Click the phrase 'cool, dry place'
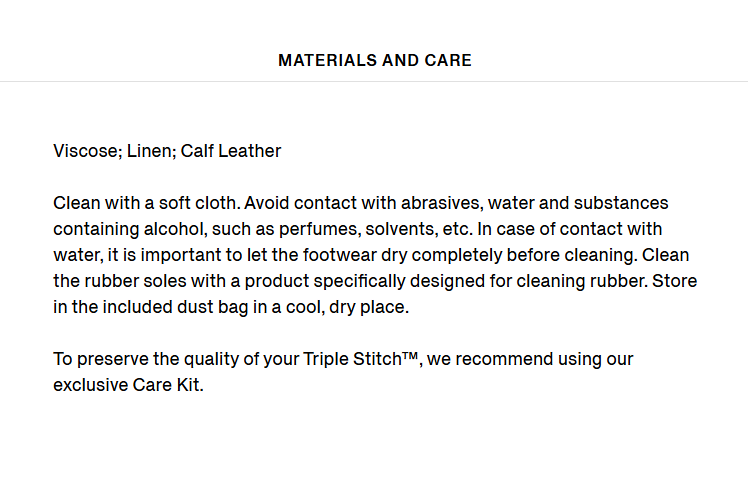The height and width of the screenshot is (477, 748). click(346, 307)
